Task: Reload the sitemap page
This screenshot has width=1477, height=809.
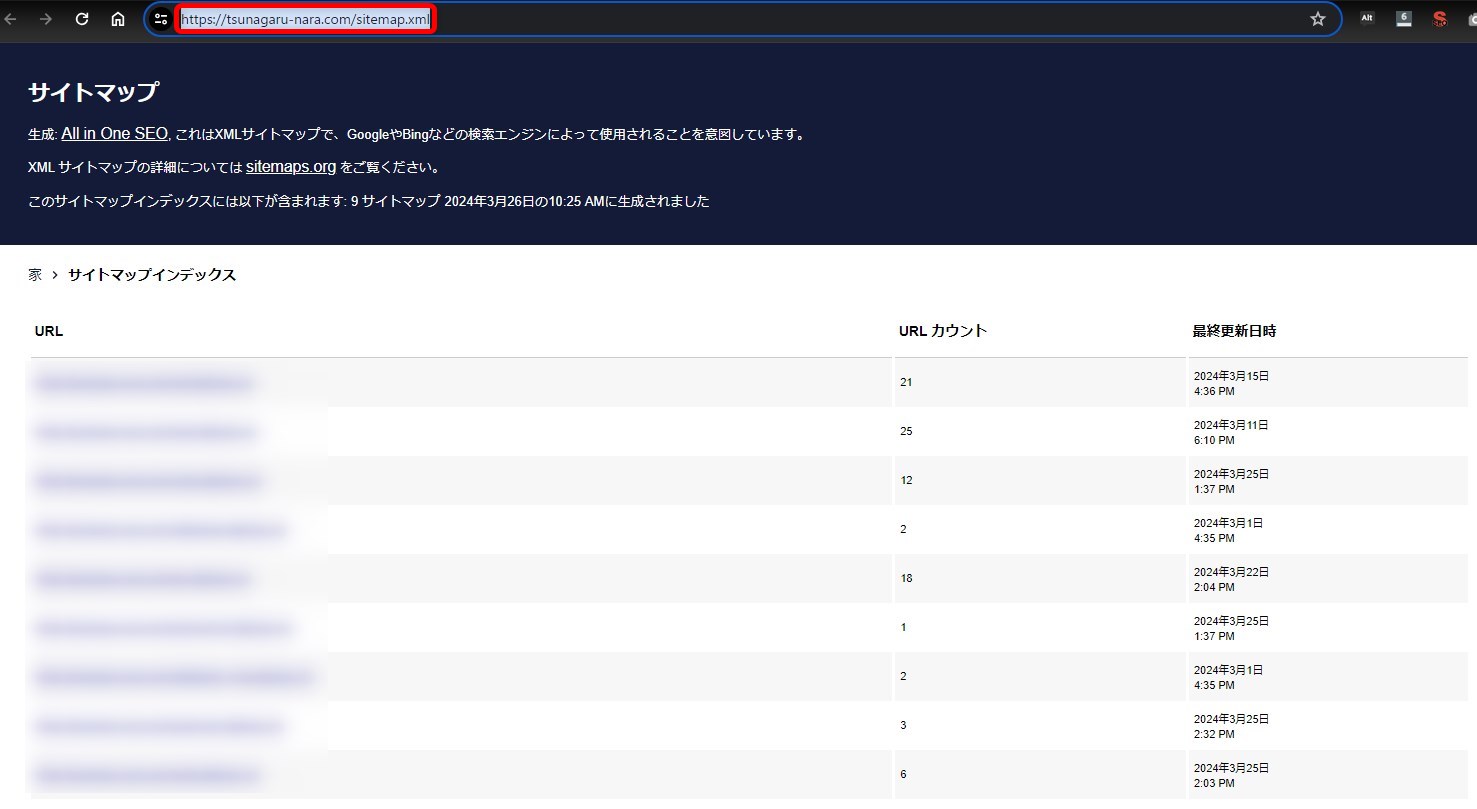Action: pos(82,19)
